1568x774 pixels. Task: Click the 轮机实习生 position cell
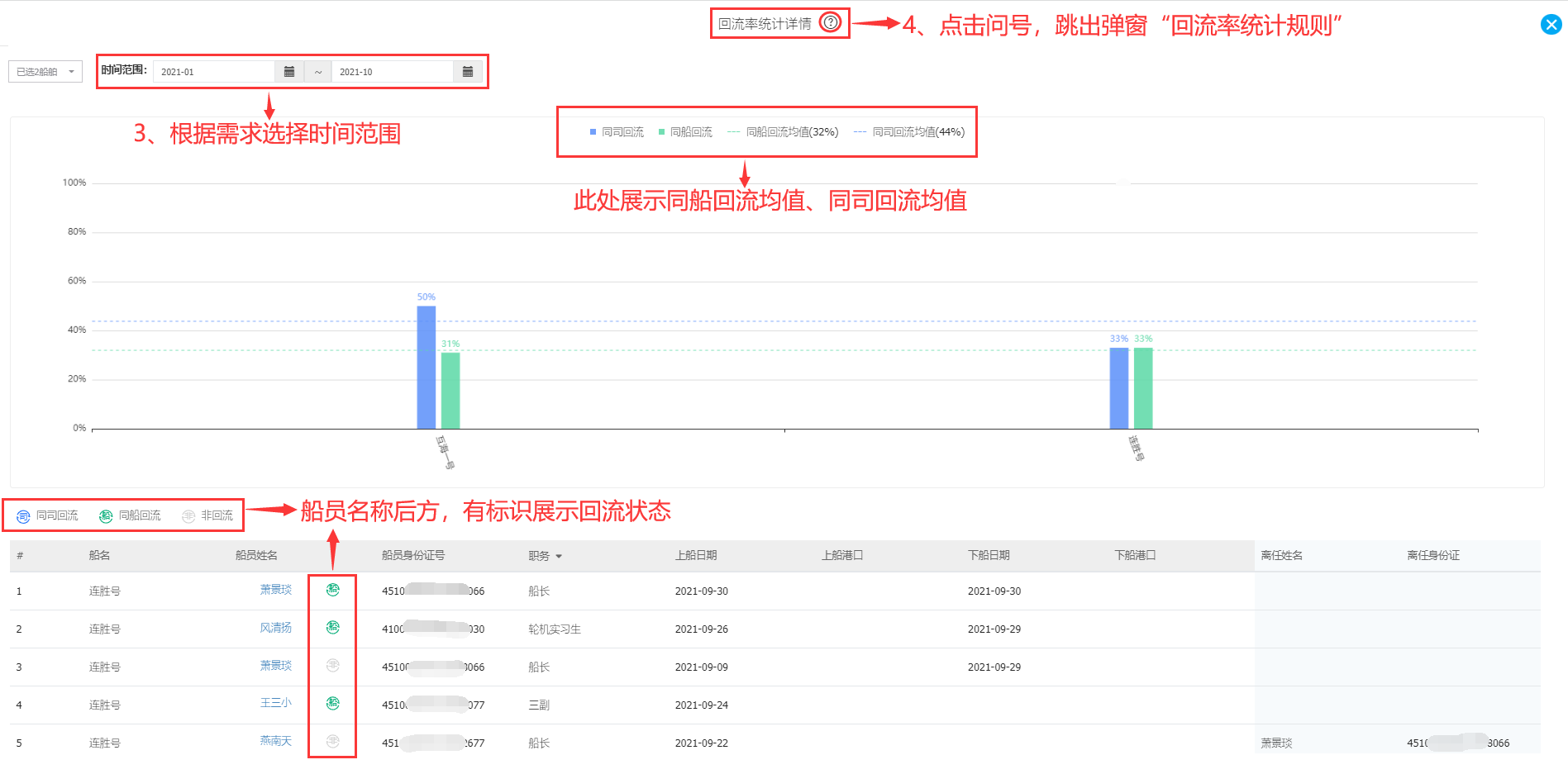click(555, 629)
